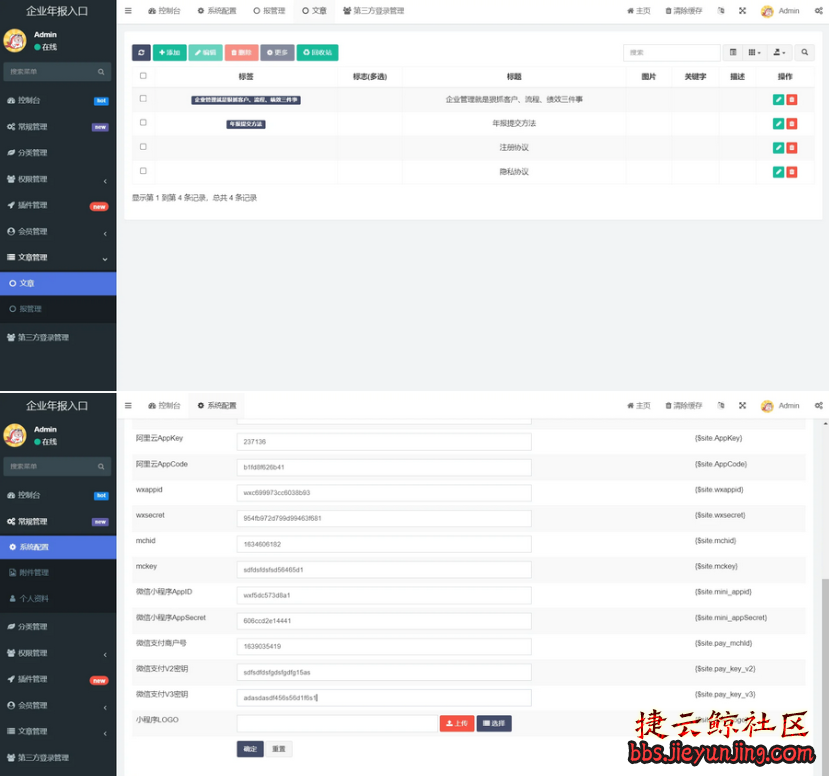Open the columns visibility dropdown
The width and height of the screenshot is (829, 776).
[x=754, y=52]
